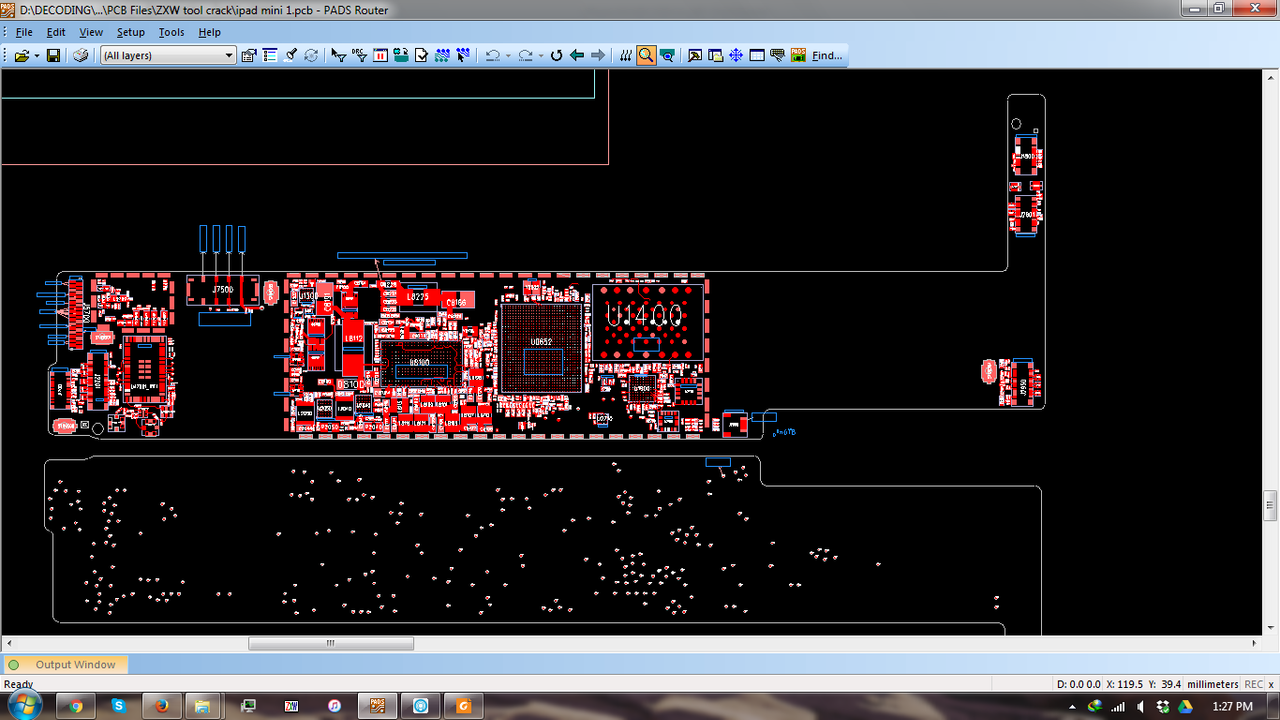Open the Setup menu
Screen dimensions: 1280x720
(x=131, y=32)
